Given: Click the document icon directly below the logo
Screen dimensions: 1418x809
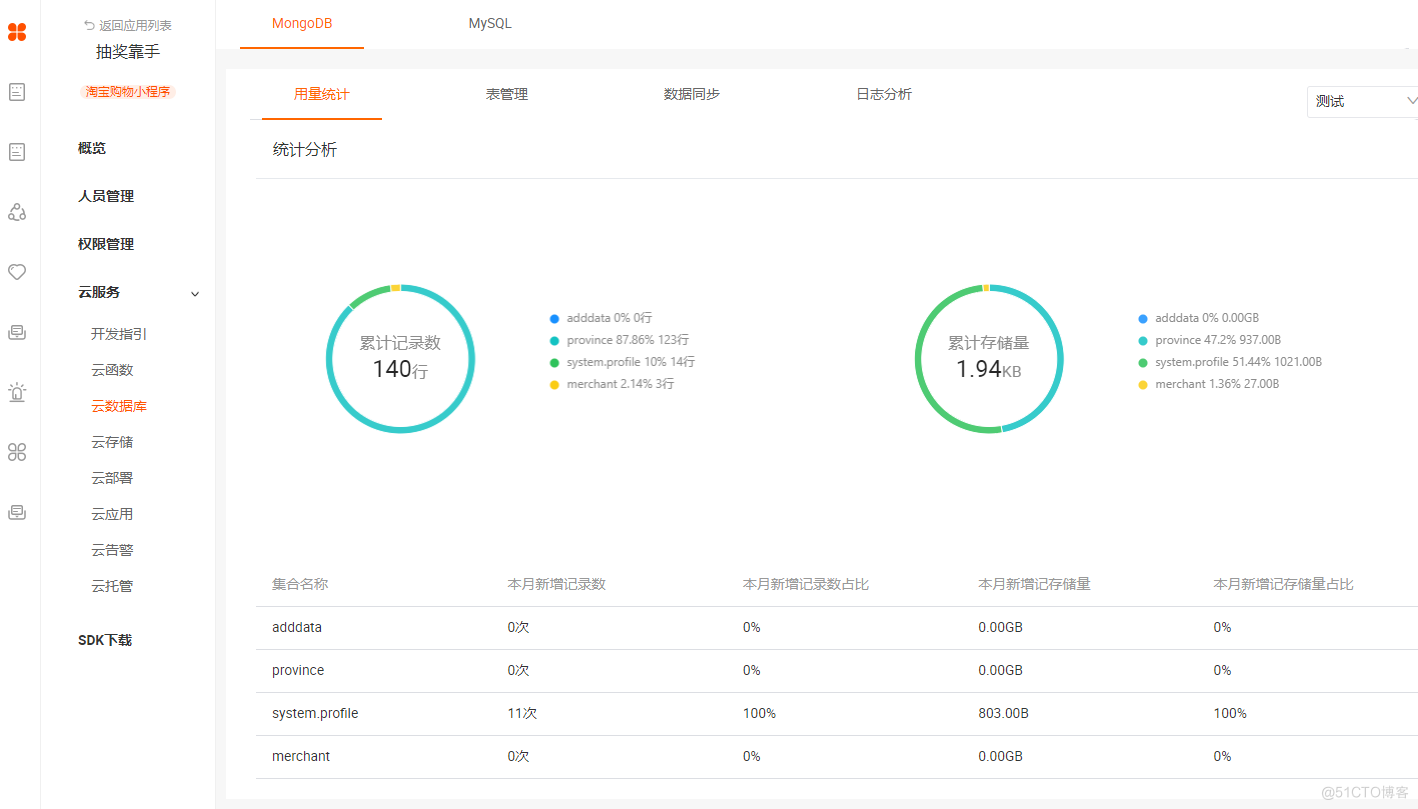Looking at the screenshot, I should [17, 92].
